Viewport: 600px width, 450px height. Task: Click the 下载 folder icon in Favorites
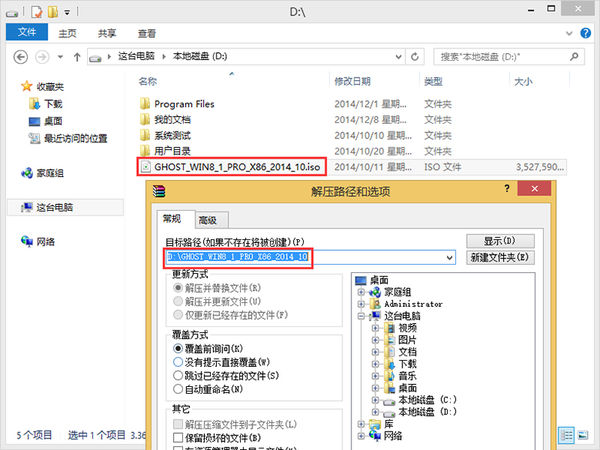tap(33, 104)
